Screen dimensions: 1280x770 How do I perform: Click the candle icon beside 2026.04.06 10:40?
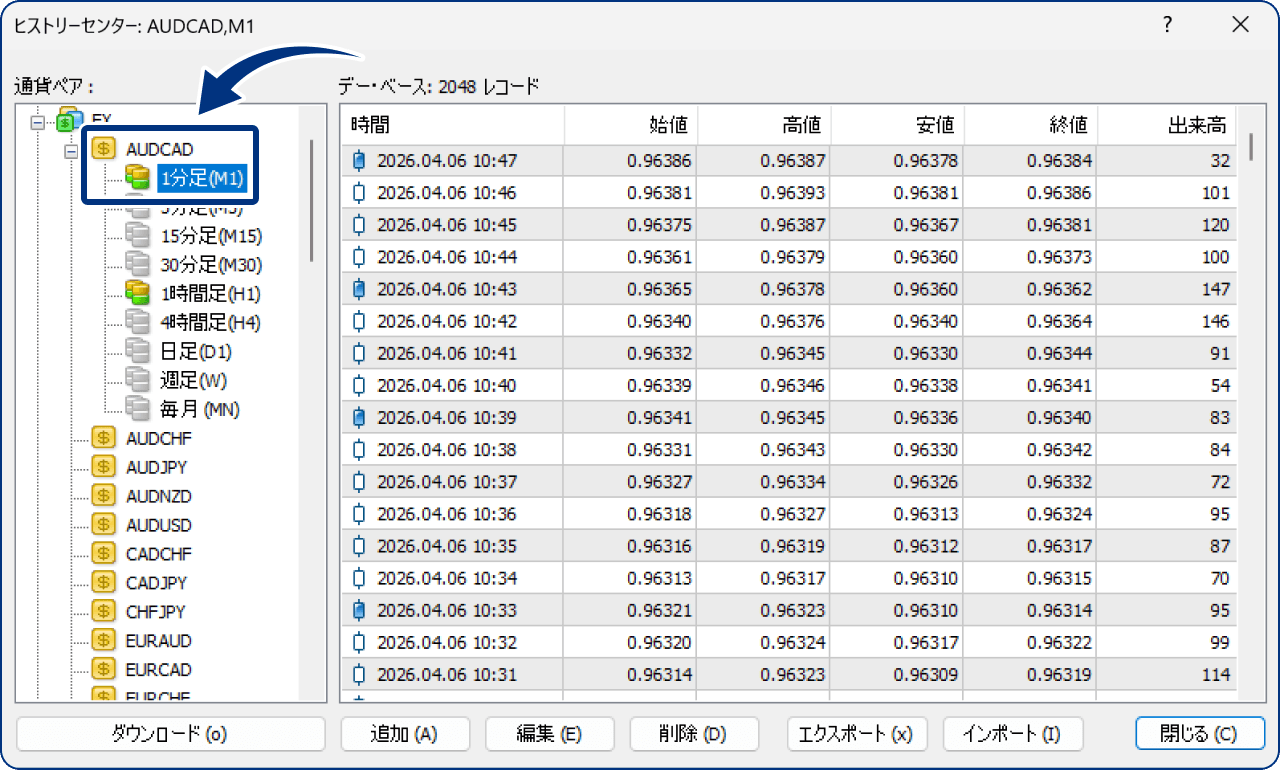point(360,385)
